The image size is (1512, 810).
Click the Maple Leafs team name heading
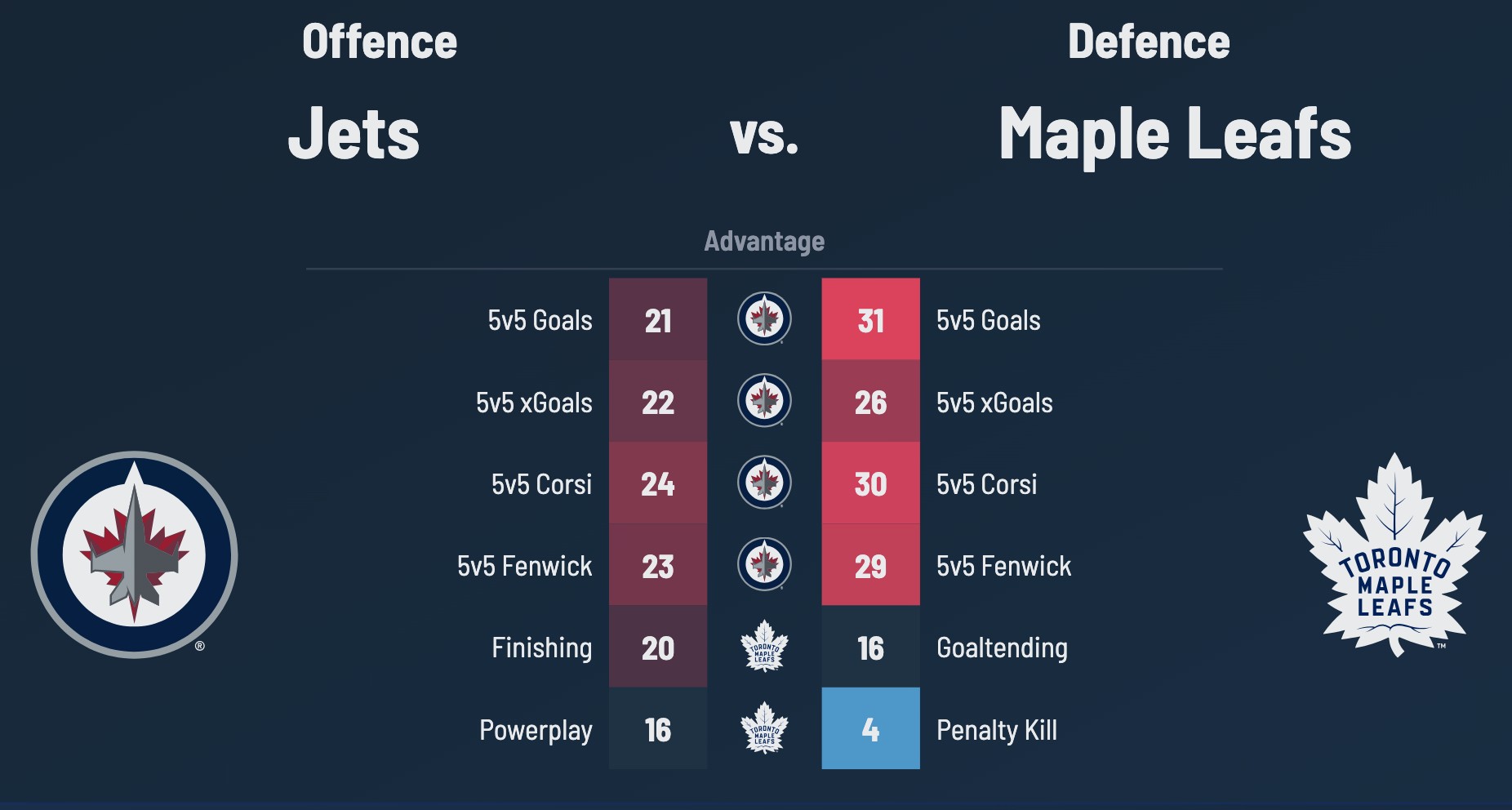click(x=1175, y=134)
